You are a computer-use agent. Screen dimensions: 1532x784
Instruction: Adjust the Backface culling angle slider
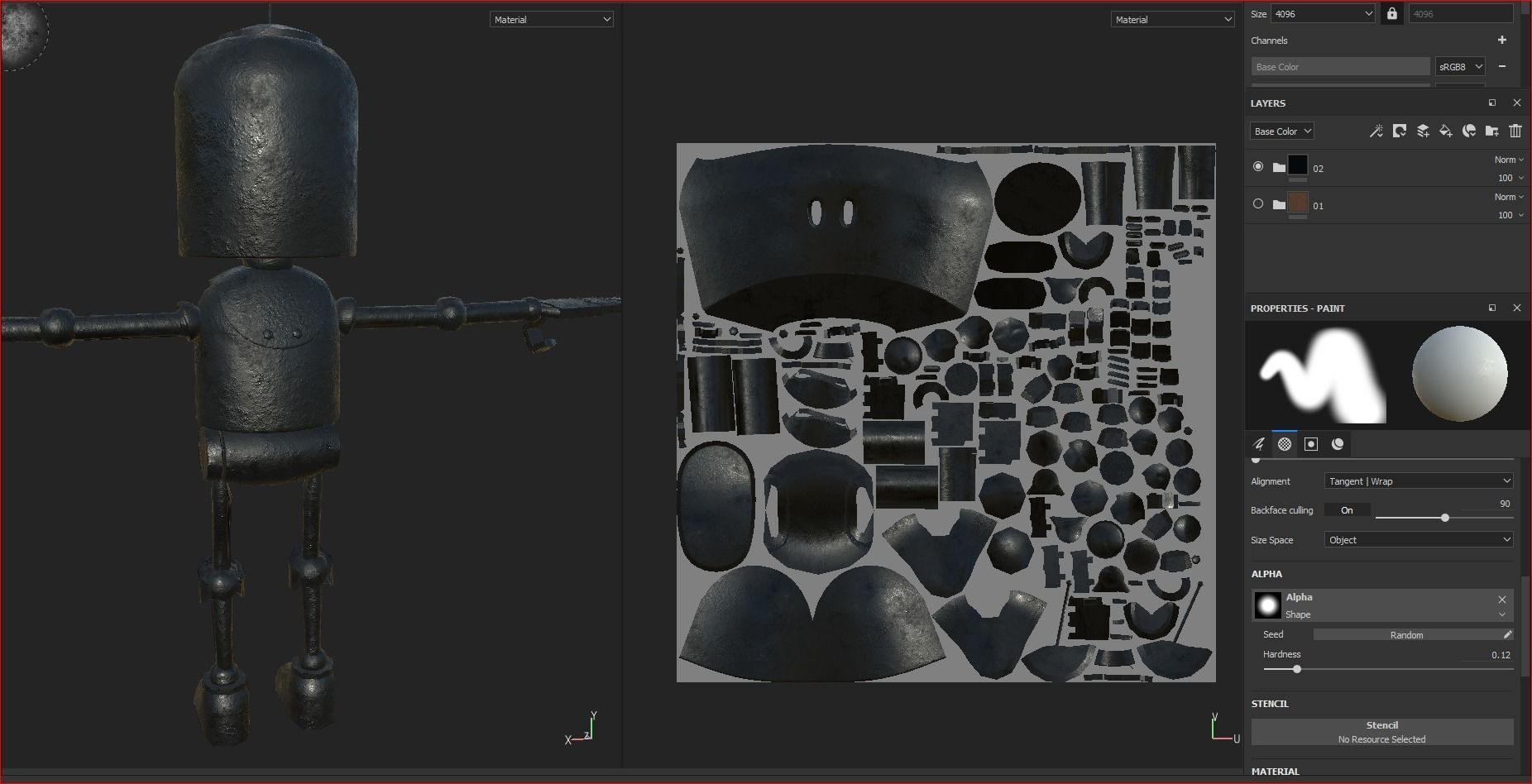coord(1444,518)
